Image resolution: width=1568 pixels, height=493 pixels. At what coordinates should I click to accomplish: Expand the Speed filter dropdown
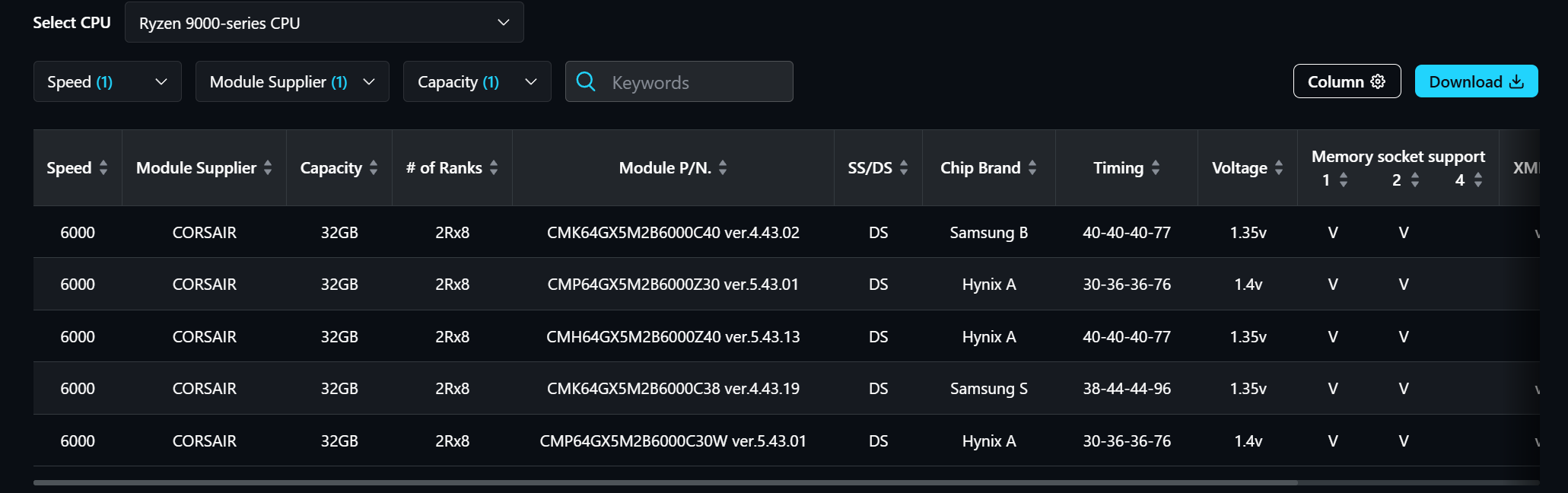(x=107, y=82)
